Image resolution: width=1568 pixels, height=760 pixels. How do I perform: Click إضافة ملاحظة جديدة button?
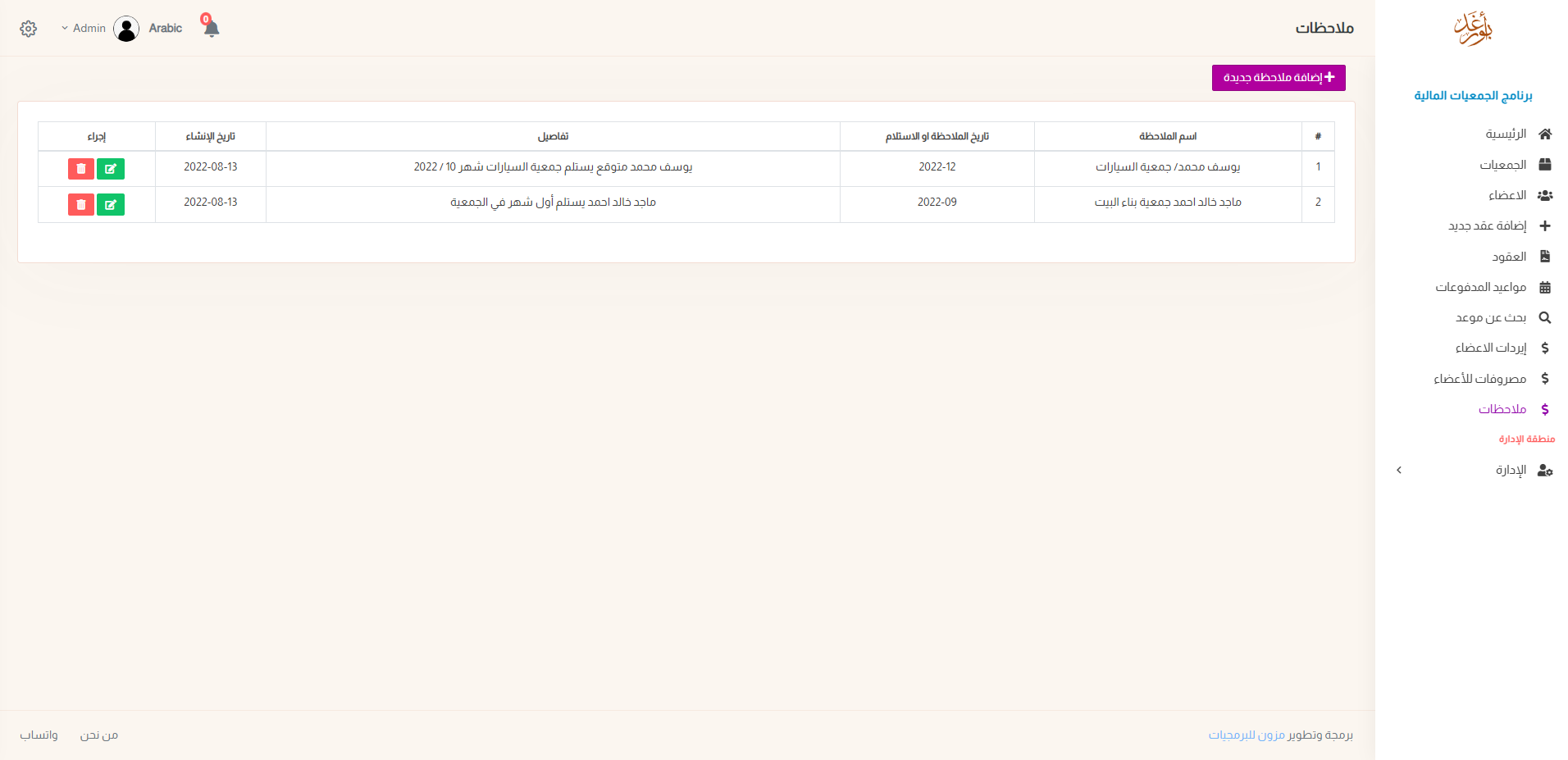(x=1278, y=78)
